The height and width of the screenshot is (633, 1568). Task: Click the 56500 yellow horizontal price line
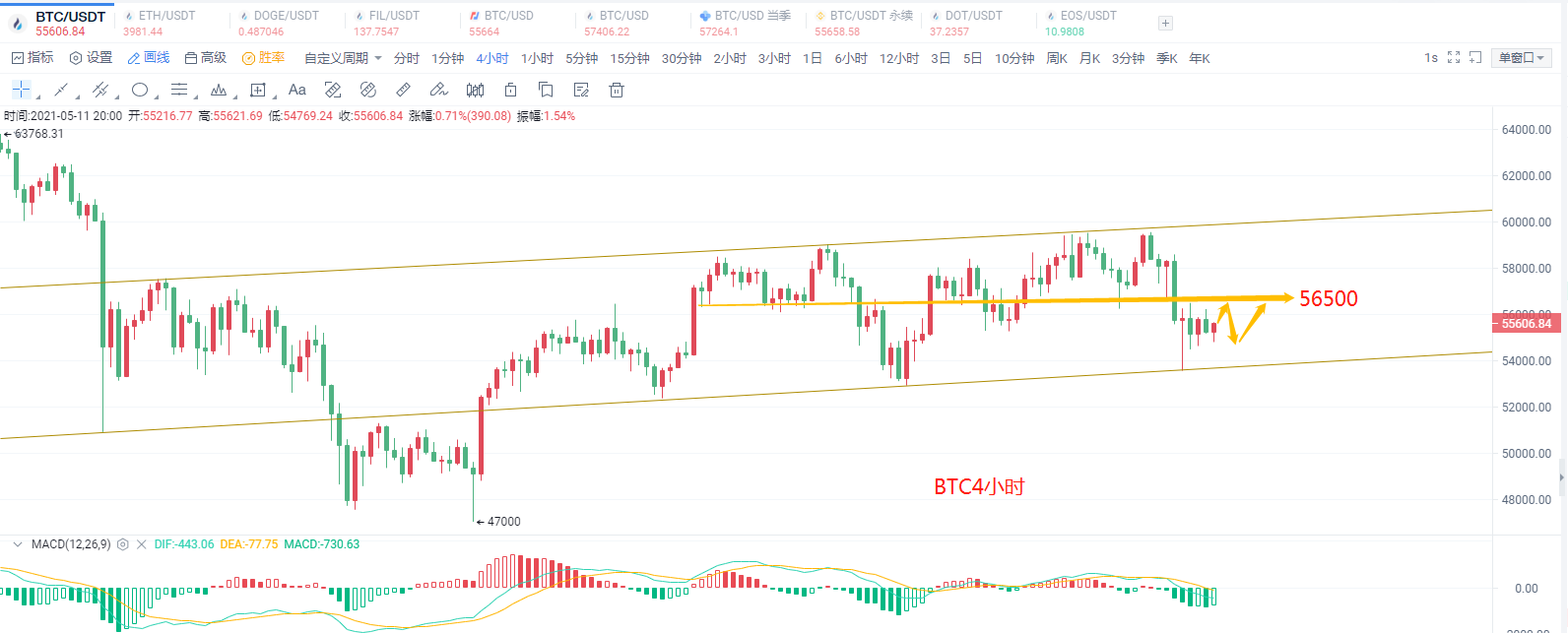pos(985,300)
